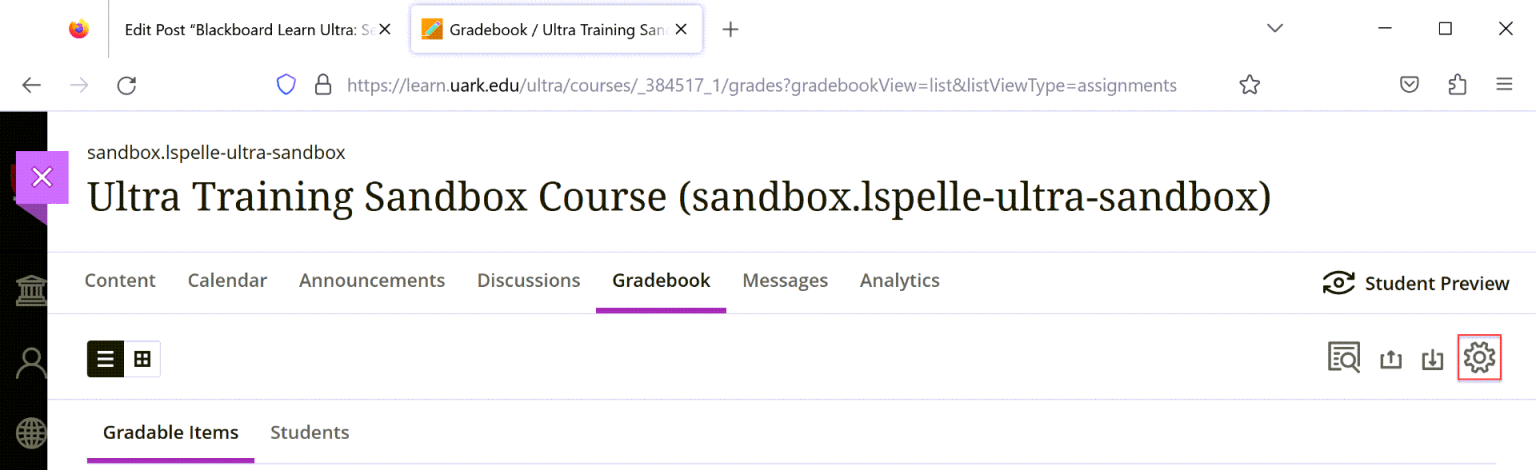1536x470 pixels.
Task: Bookmark this page with star icon
Action: [x=1249, y=85]
